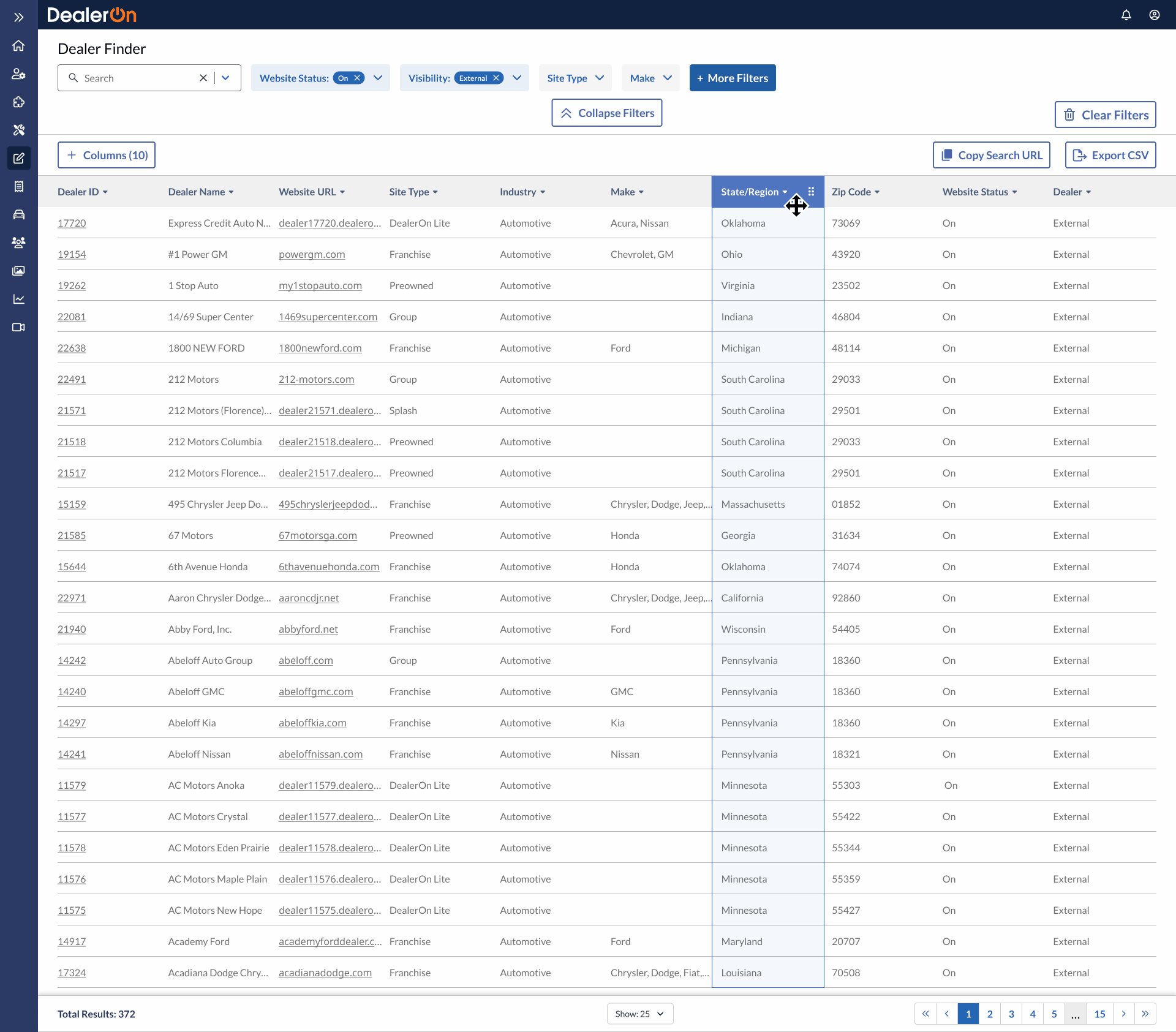Open the user account profile icon
Image resolution: width=1176 pixels, height=1032 pixels.
(1154, 15)
